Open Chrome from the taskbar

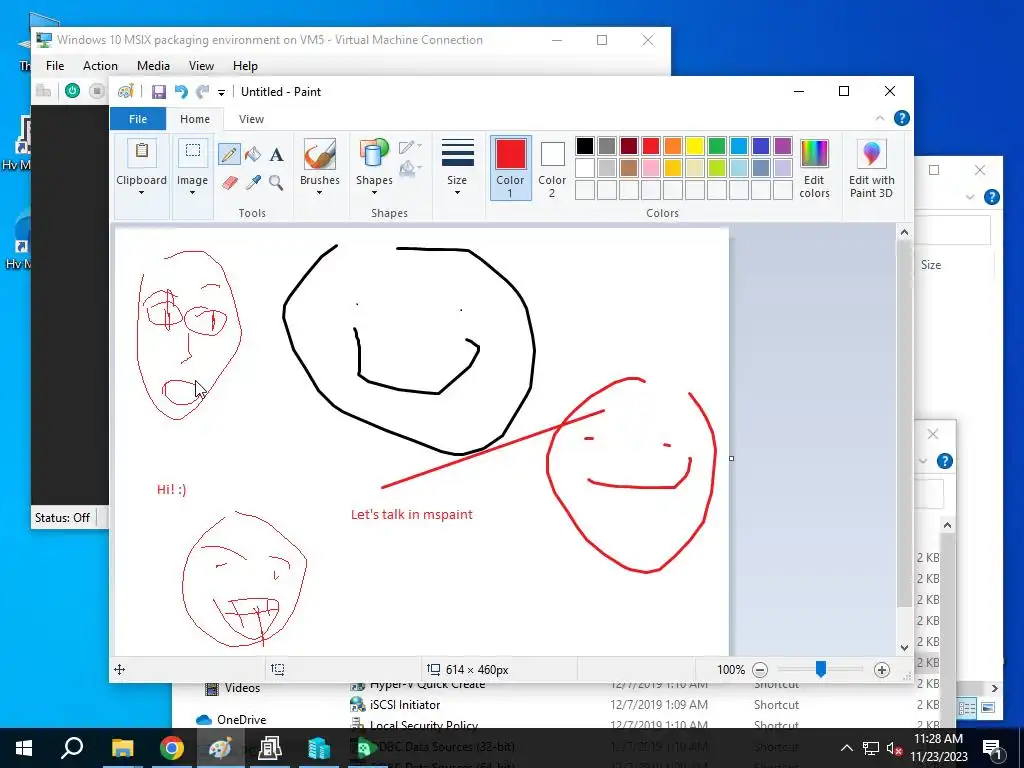[x=172, y=748]
